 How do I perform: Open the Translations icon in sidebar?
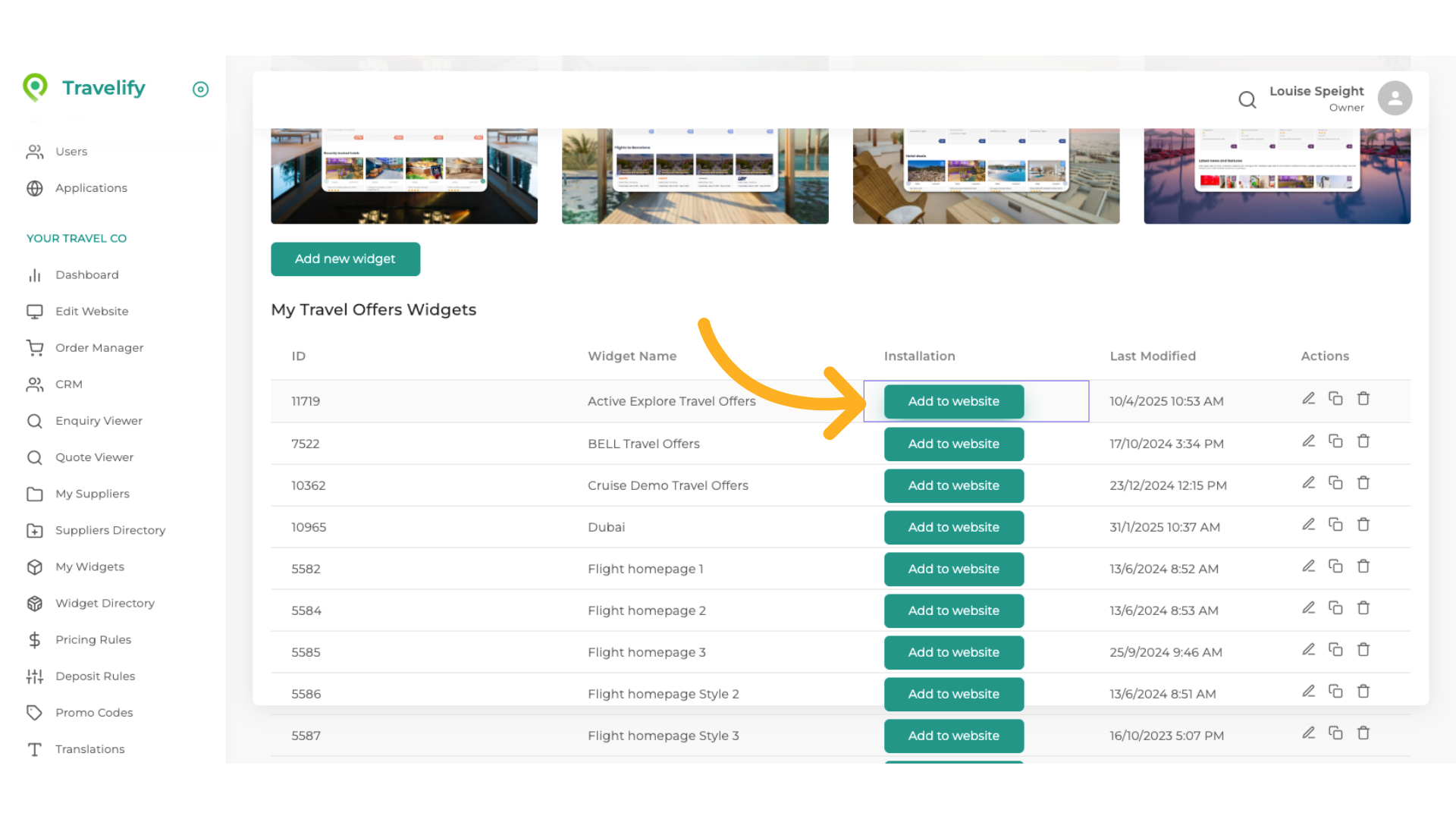click(x=35, y=749)
